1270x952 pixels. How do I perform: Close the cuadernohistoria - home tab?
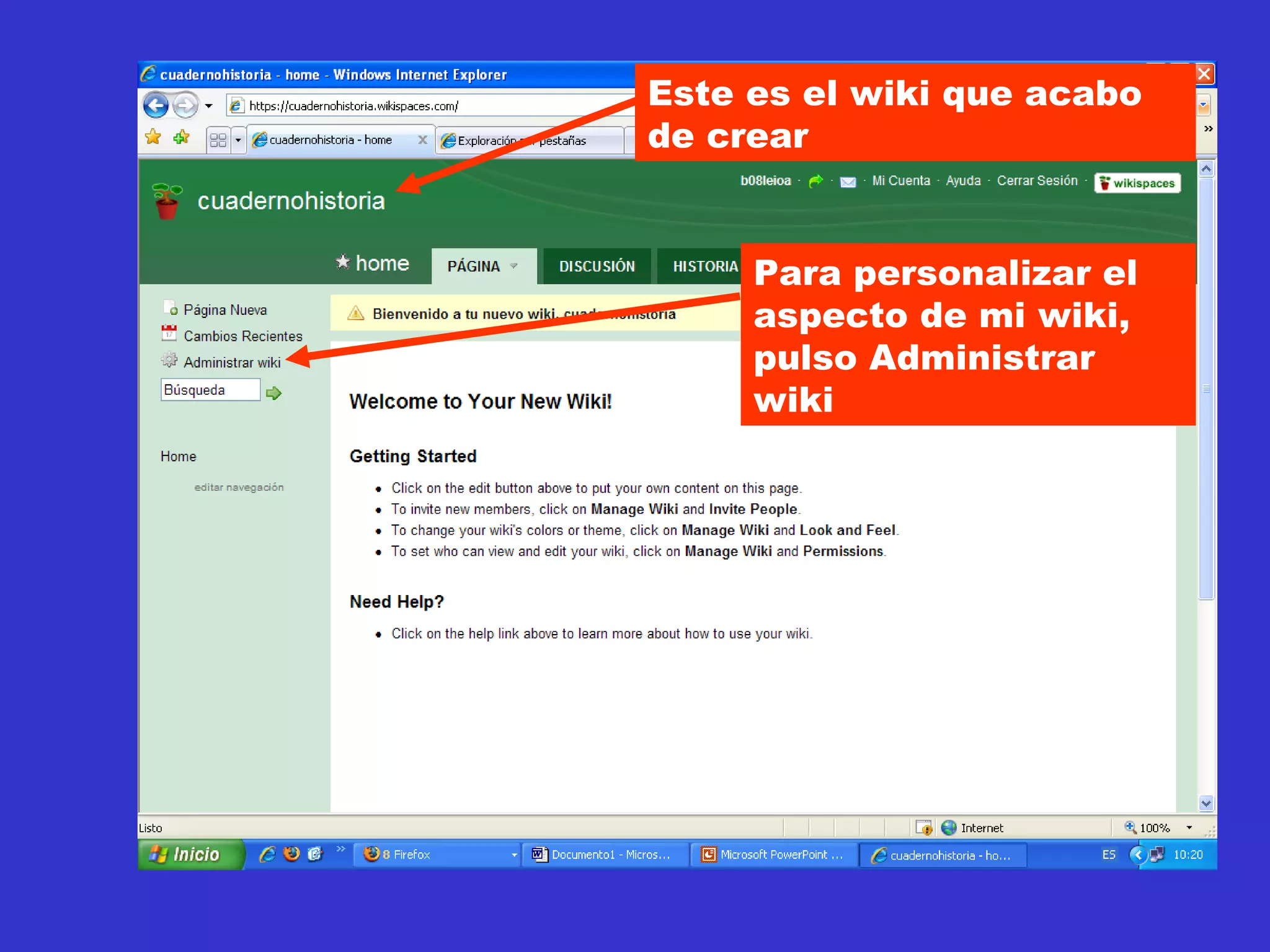point(422,140)
